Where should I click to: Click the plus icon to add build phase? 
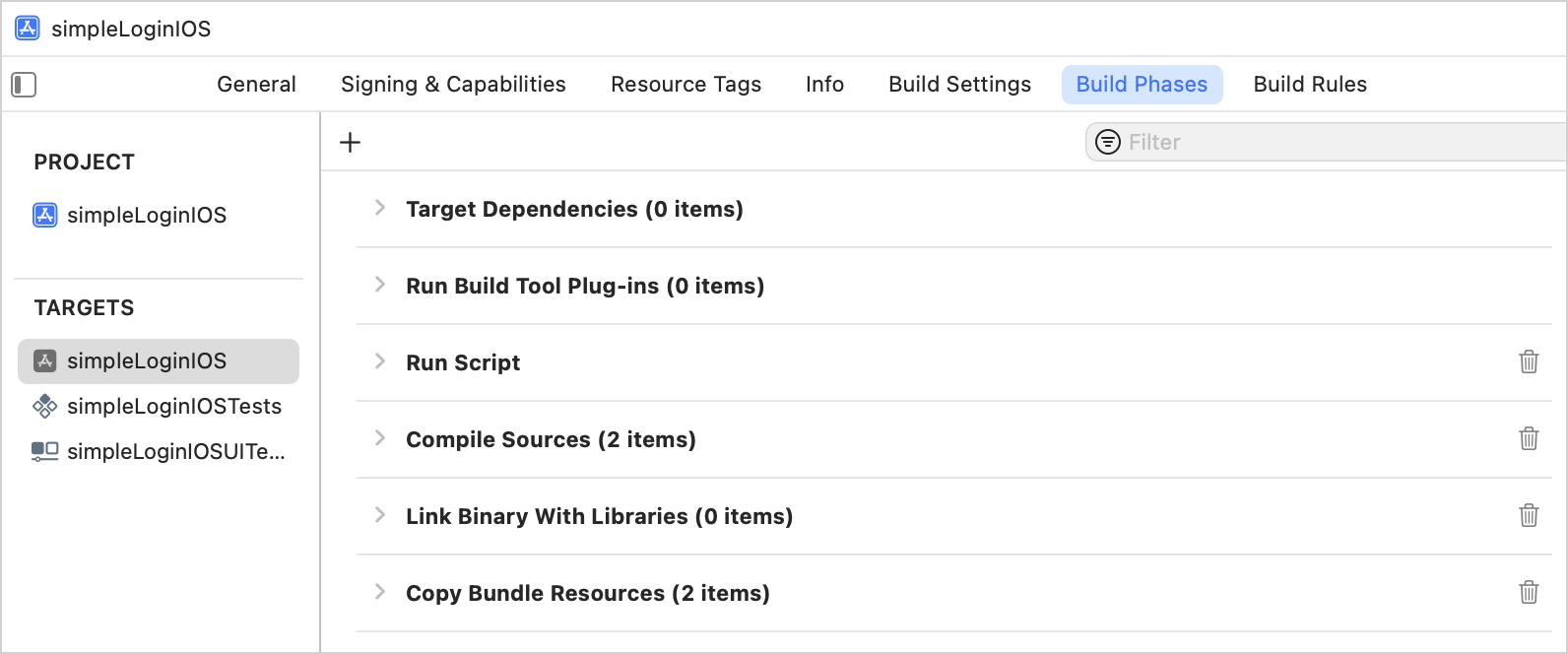(x=350, y=143)
